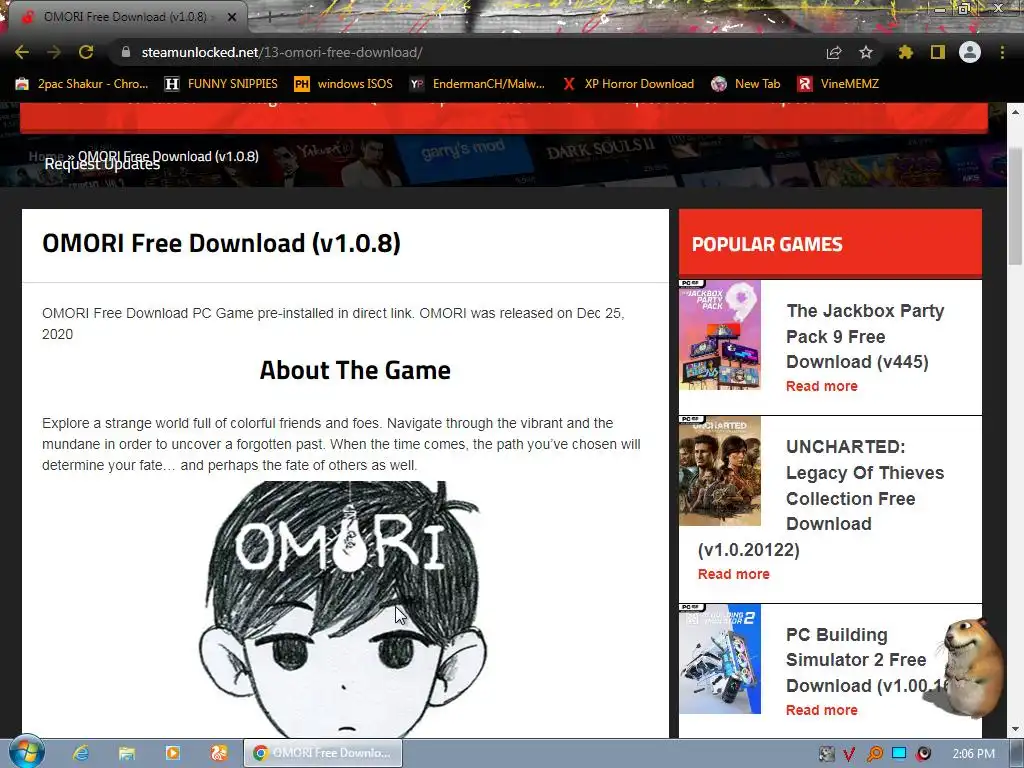
Task: Click Read more under PC Building Simulator
Action: (x=822, y=710)
